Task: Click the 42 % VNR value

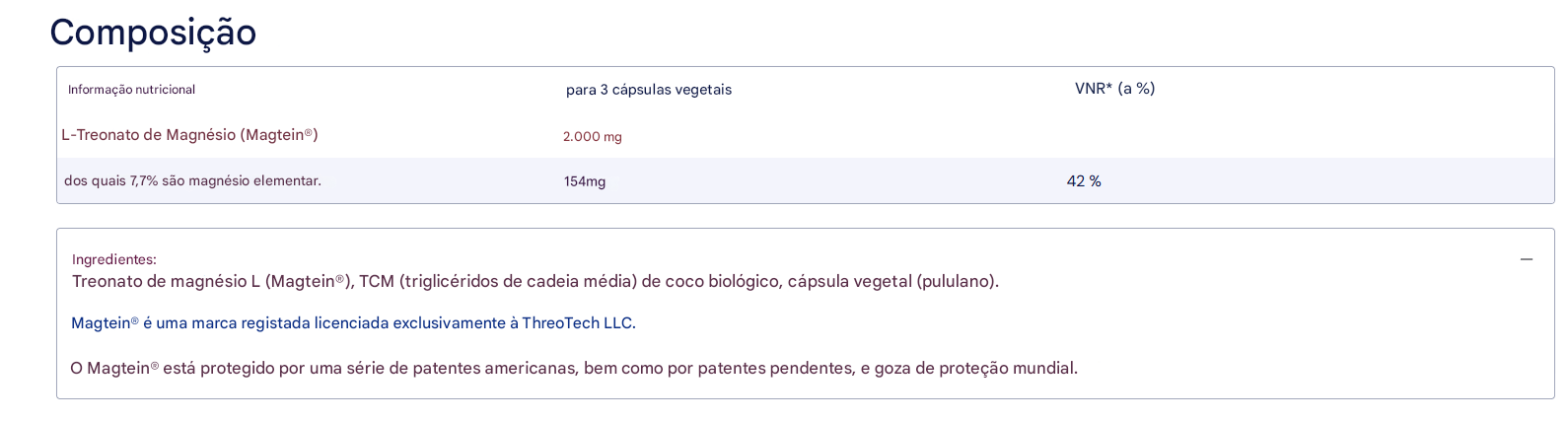Action: 1084,181
